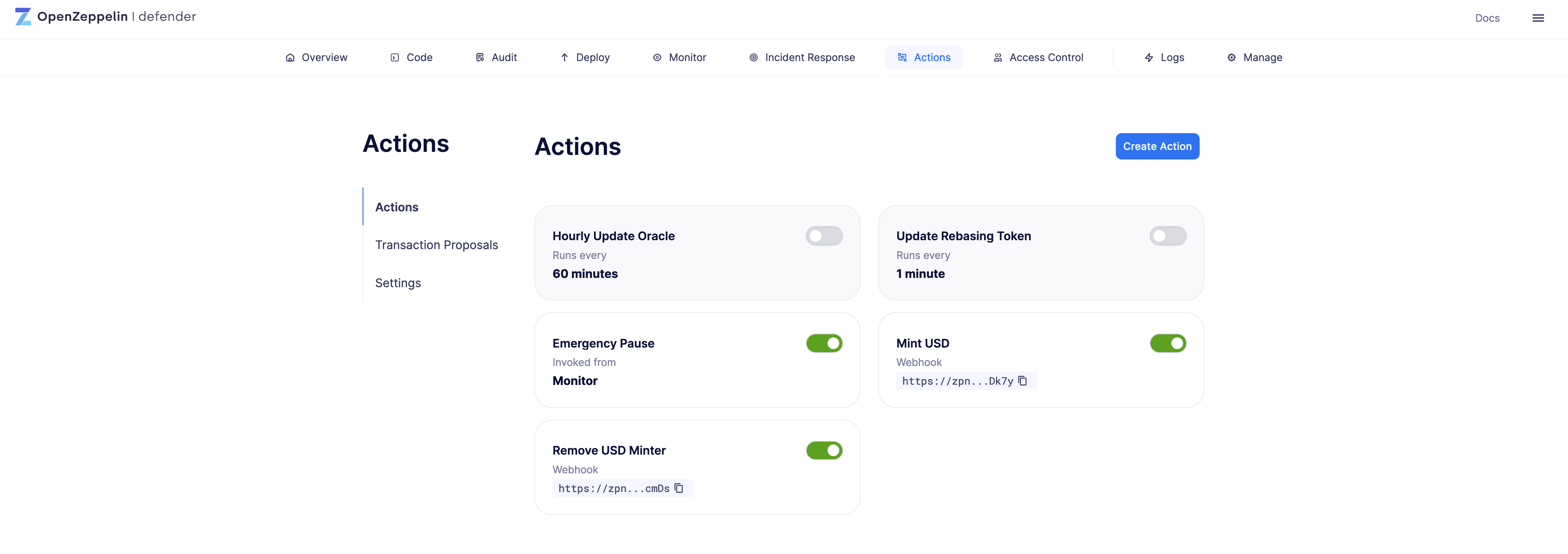Go to Incident Response tab
This screenshot has height=554, width=1568.
click(x=802, y=58)
